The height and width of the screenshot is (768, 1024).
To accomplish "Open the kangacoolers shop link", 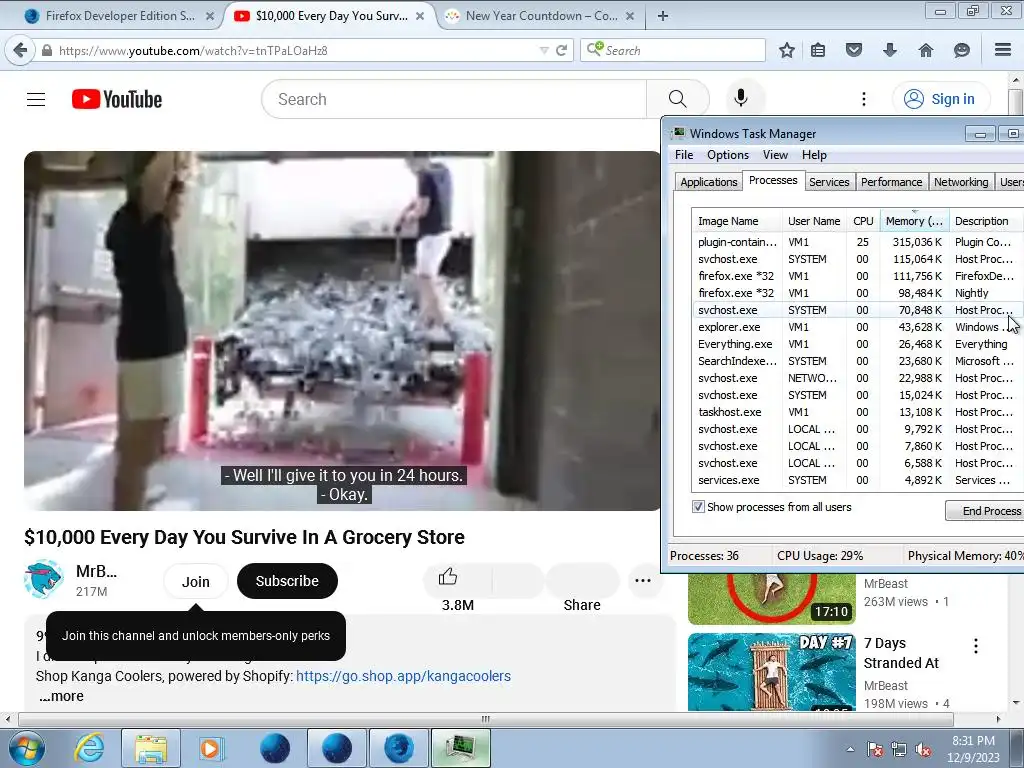I will [x=403, y=676].
